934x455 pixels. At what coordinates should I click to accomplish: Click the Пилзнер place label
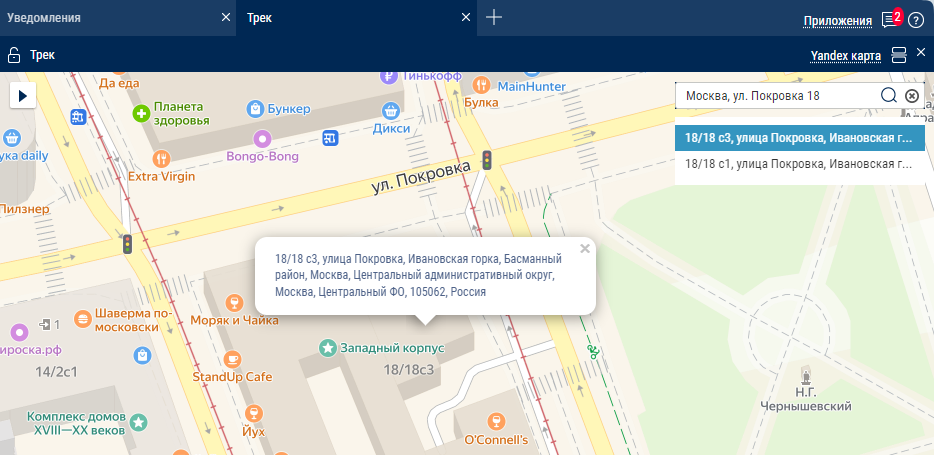[x=25, y=209]
